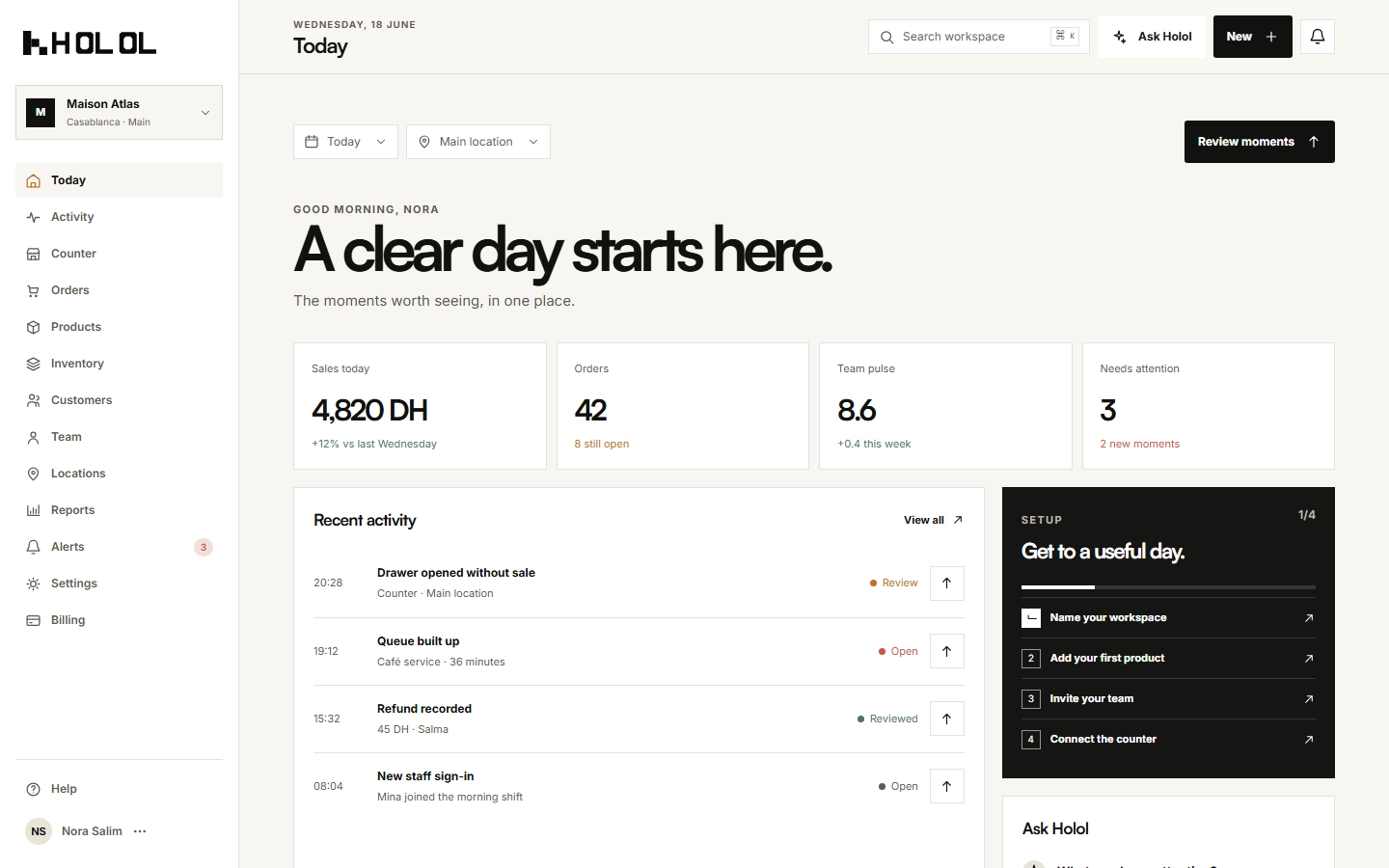Viewport: 1389px width, 868px height.
Task: Click the Review moments button
Action: (1259, 142)
